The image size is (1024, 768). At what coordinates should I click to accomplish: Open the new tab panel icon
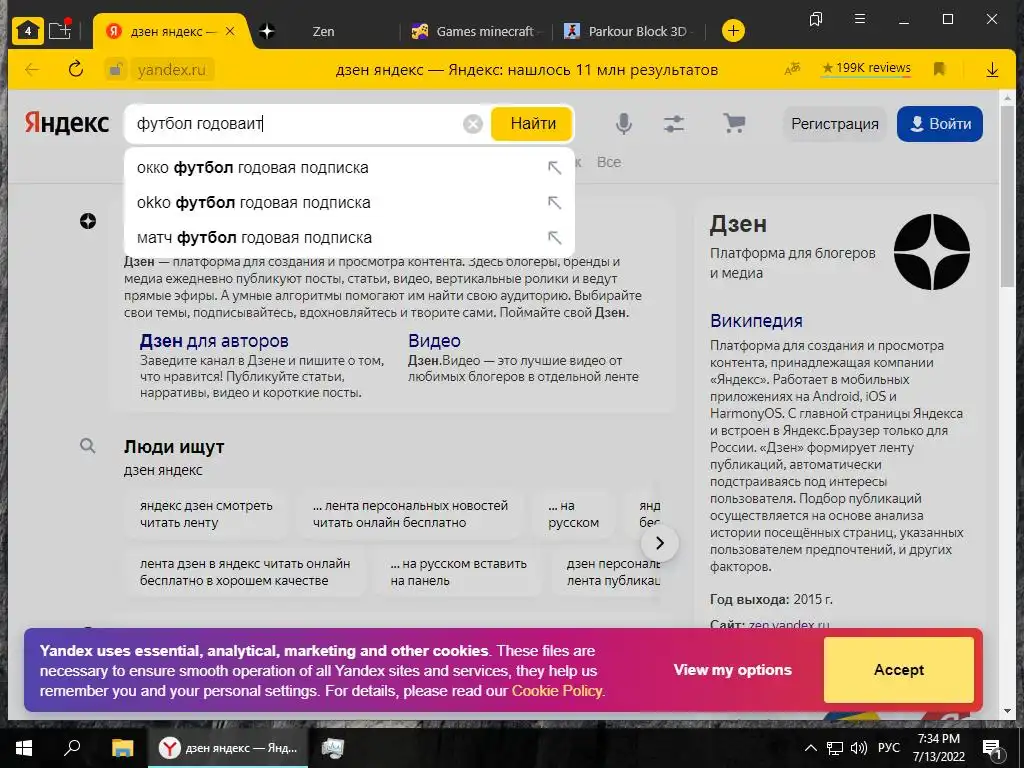[x=59, y=30]
